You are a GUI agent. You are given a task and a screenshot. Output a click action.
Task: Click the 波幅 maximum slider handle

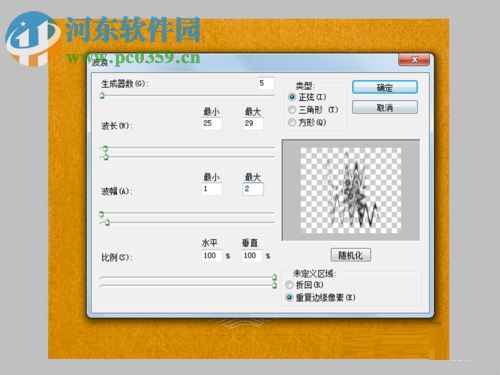107,222
